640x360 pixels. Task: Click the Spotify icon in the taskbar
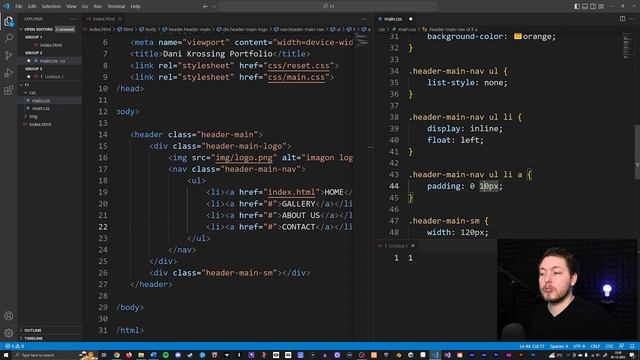[166, 355]
